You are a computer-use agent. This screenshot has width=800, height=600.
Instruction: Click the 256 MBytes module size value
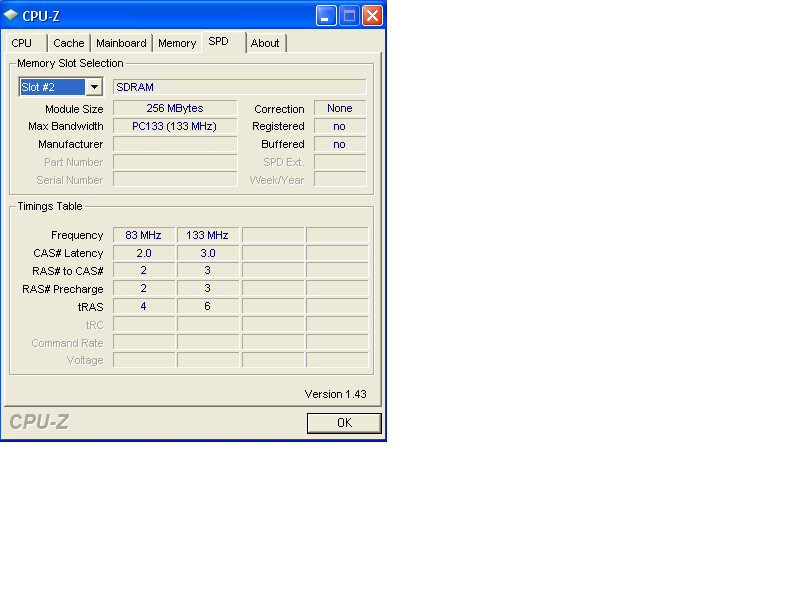coord(175,108)
